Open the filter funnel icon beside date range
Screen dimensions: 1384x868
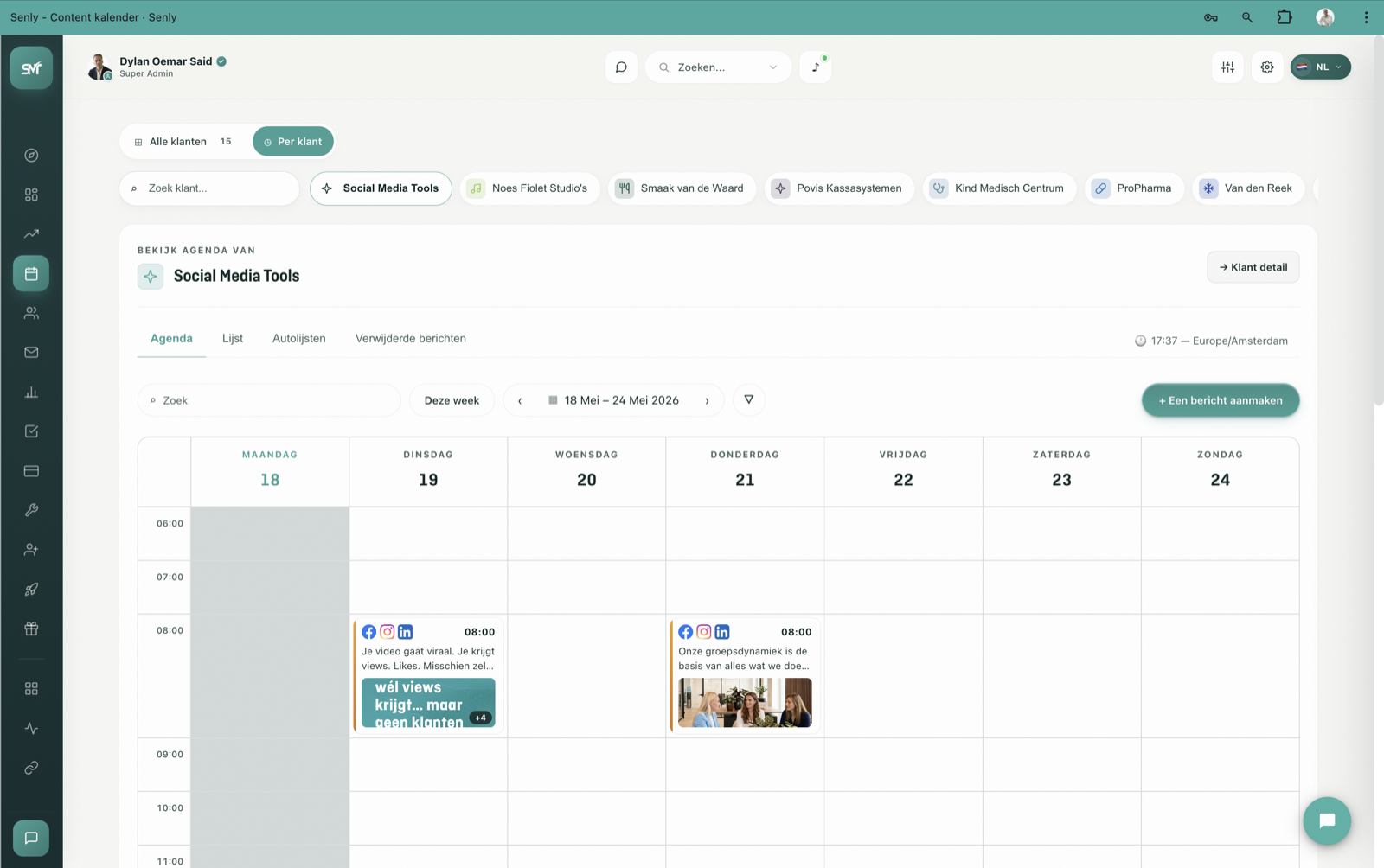(x=749, y=400)
